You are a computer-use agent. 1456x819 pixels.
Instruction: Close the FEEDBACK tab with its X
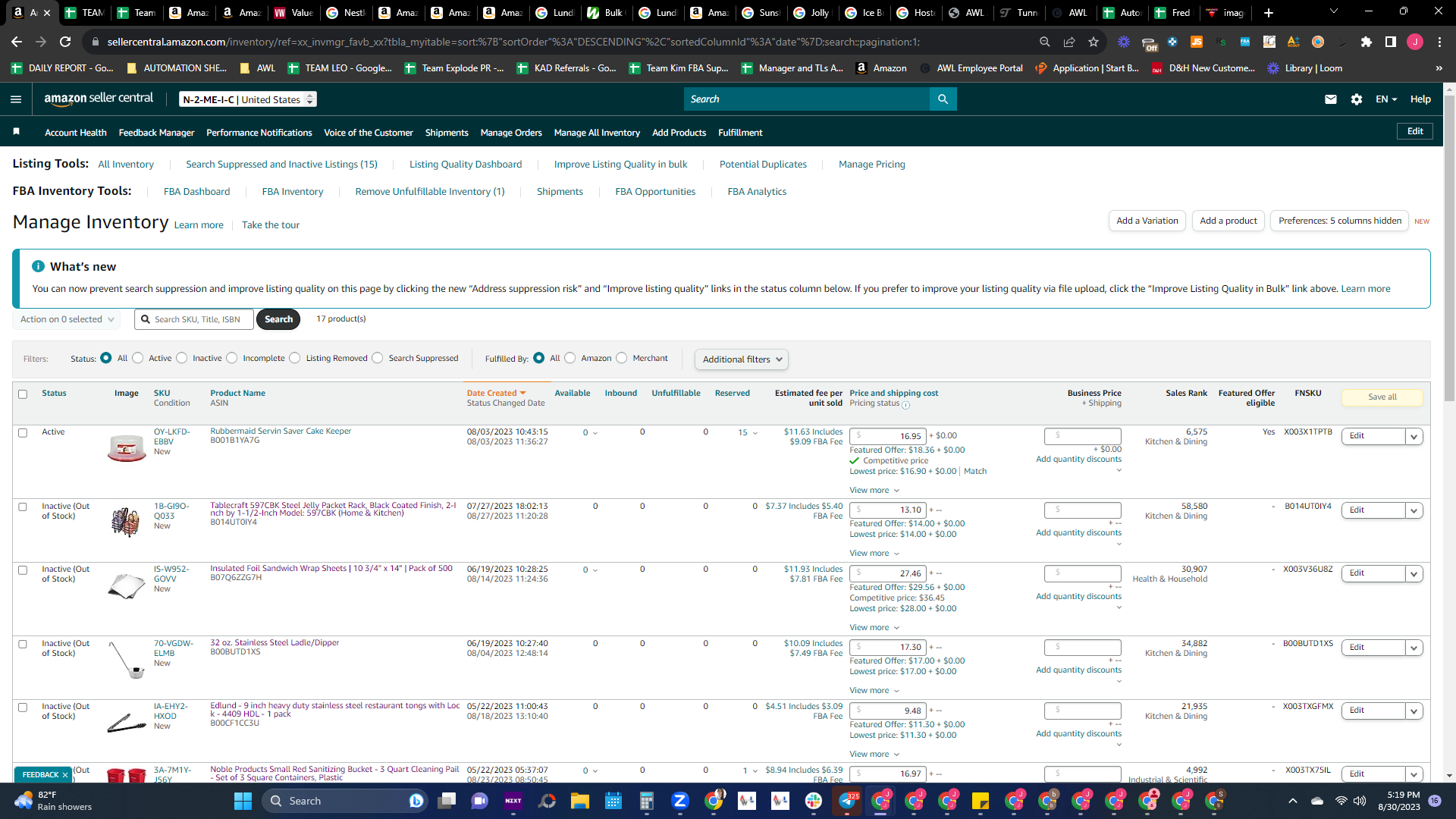pos(65,775)
